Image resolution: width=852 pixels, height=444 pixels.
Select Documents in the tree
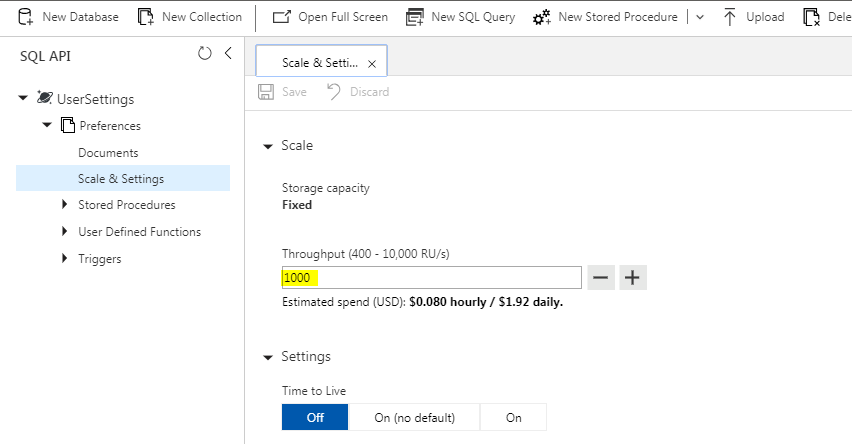[x=108, y=153]
